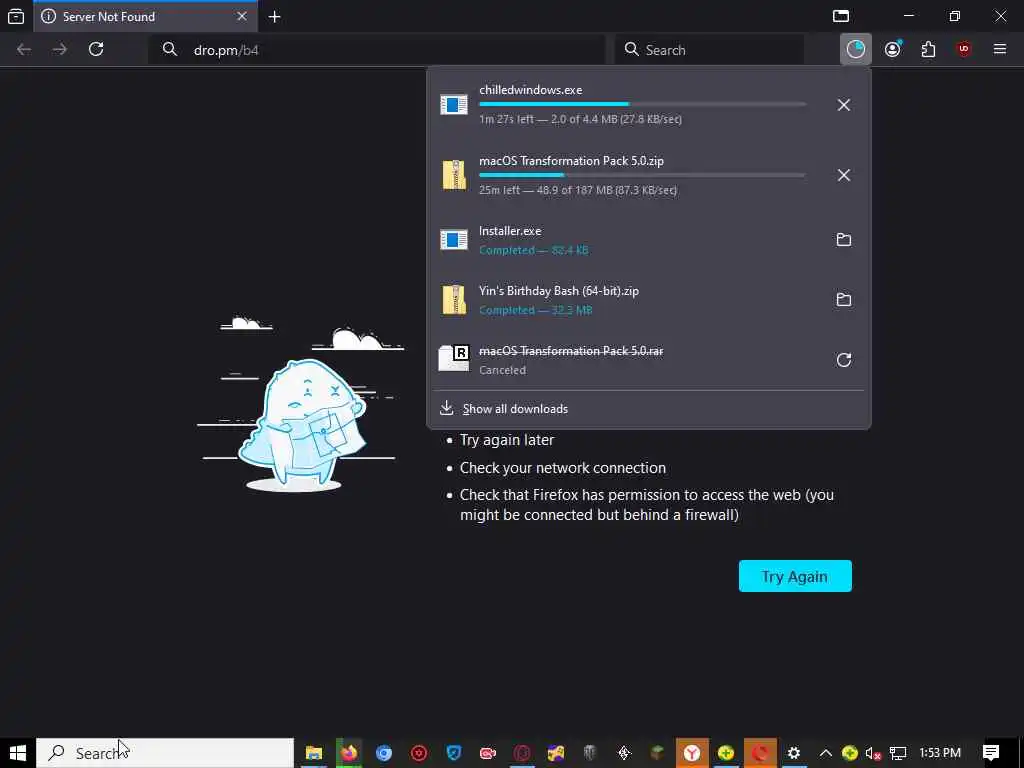Open a new tab with the plus button
The height and width of the screenshot is (768, 1024).
275,17
